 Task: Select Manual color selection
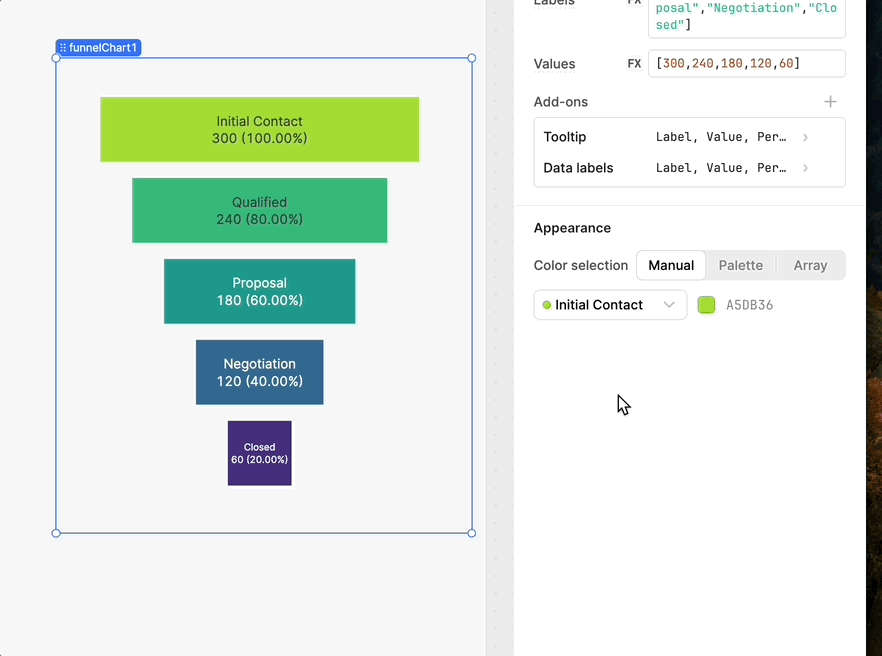(670, 265)
